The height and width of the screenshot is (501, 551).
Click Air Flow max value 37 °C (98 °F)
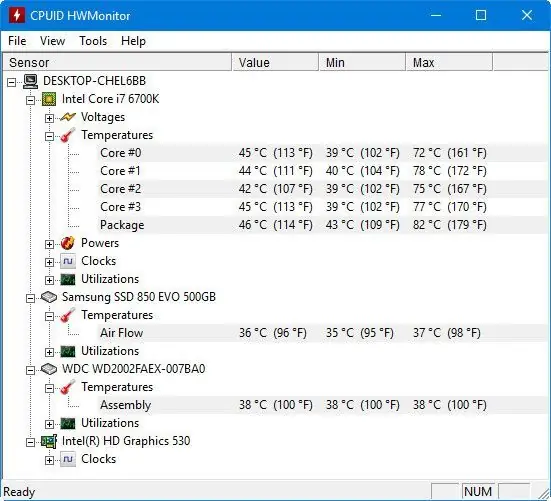pos(447,333)
